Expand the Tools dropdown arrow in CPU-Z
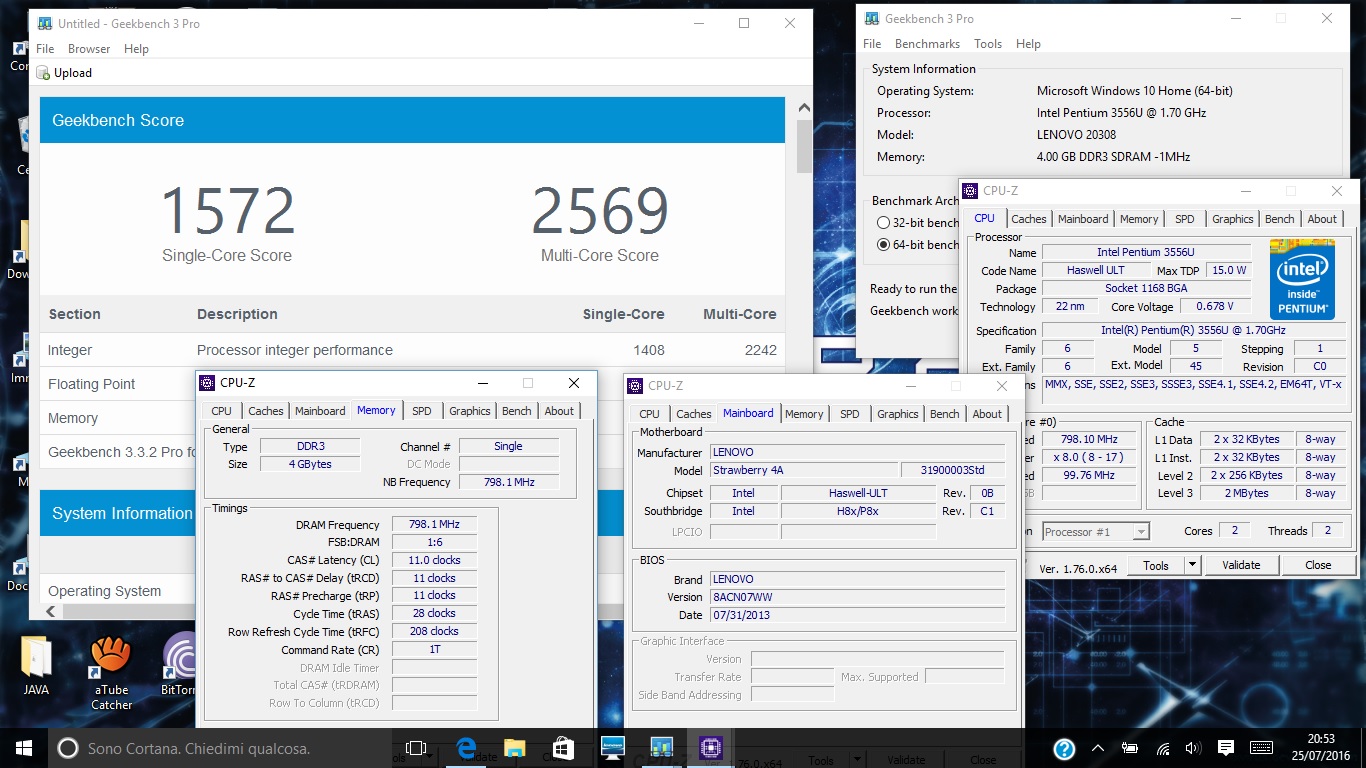Image resolution: width=1366 pixels, height=768 pixels. [1191, 565]
